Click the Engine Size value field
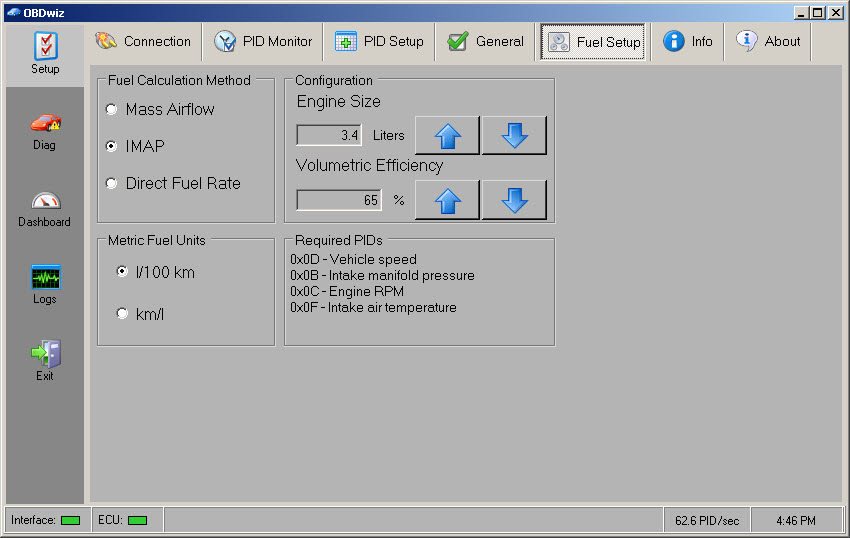Screen dimensions: 850x538 (x=329, y=135)
